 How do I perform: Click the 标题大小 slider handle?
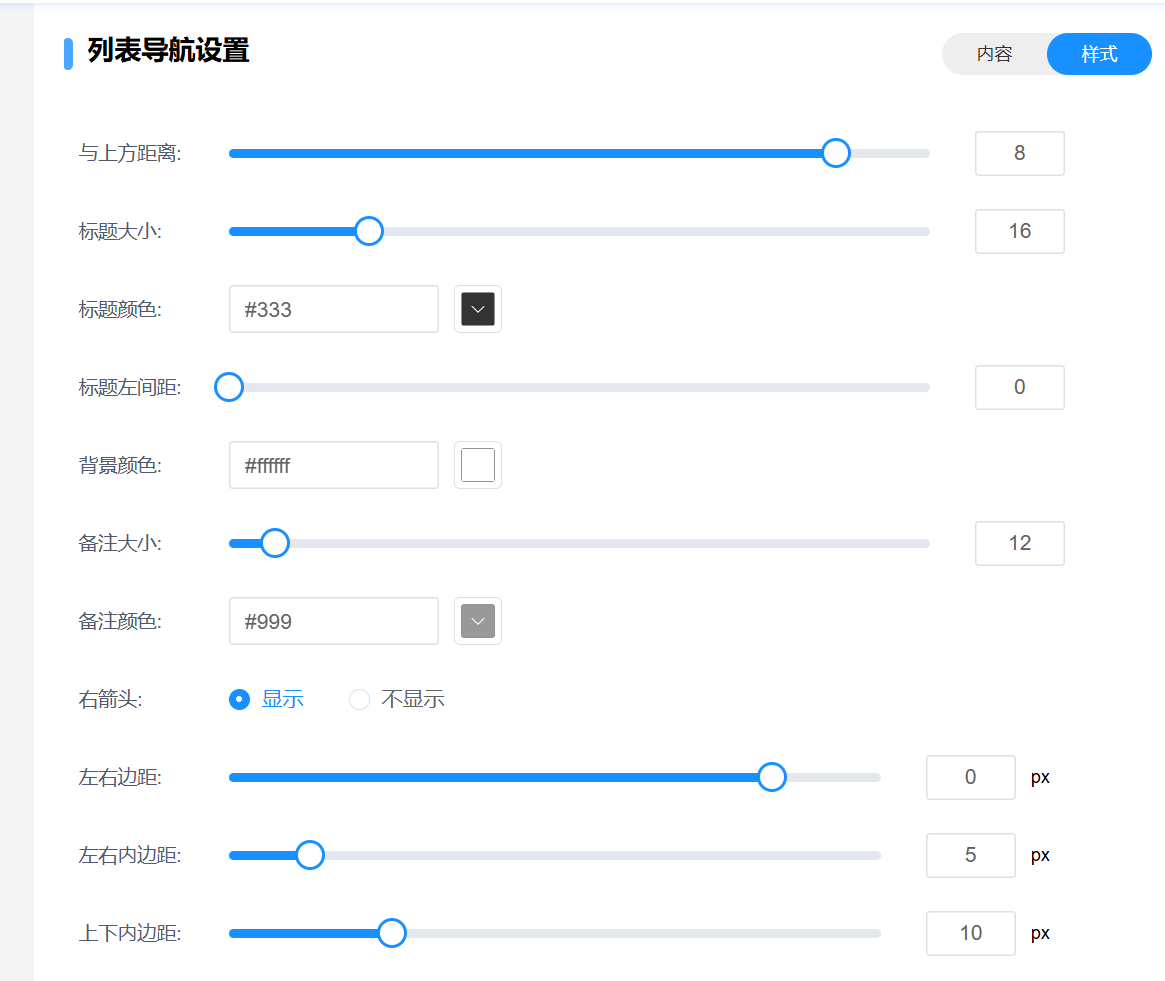point(369,231)
